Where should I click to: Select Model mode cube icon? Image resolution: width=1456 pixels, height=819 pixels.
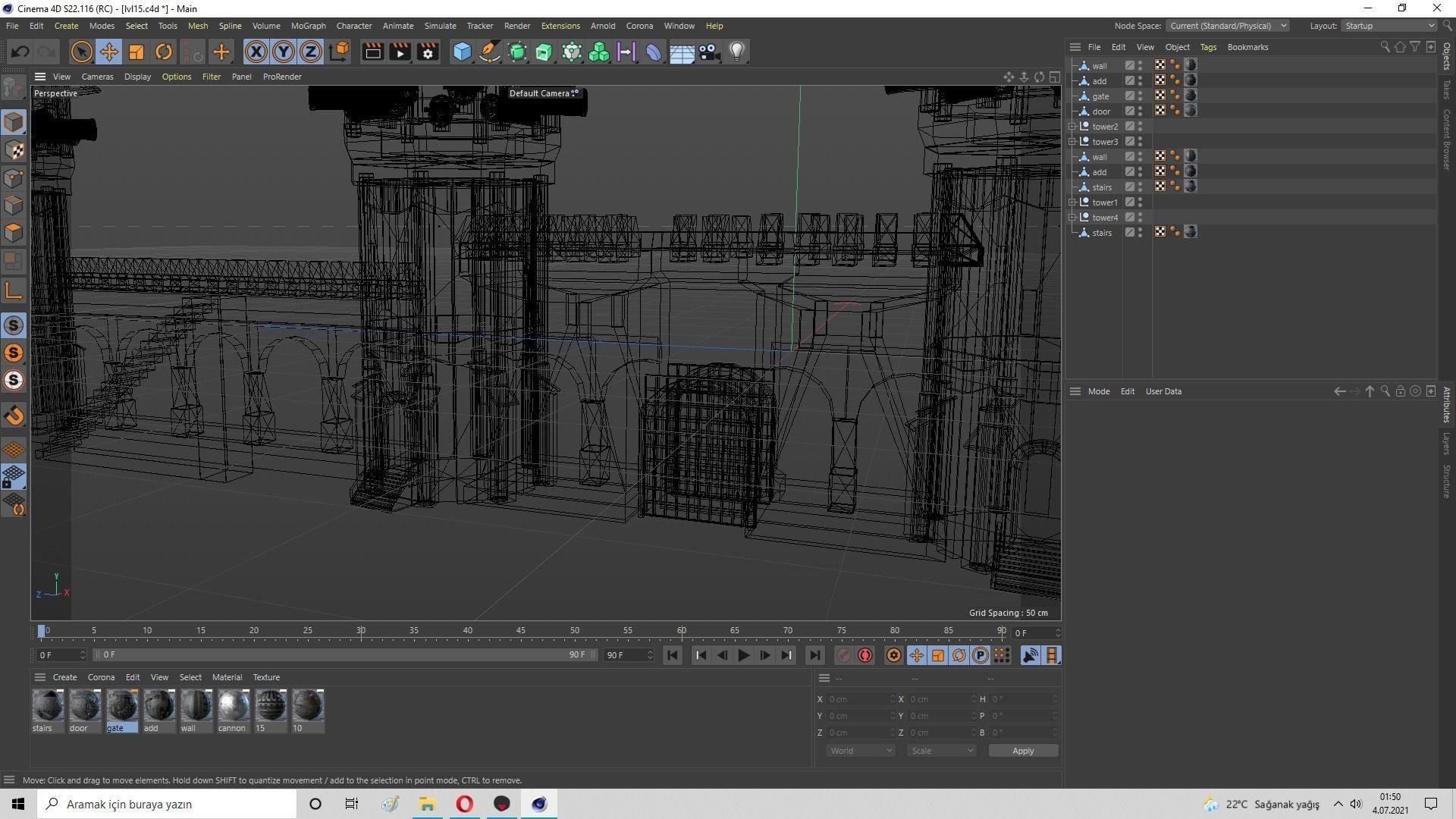[x=14, y=122]
